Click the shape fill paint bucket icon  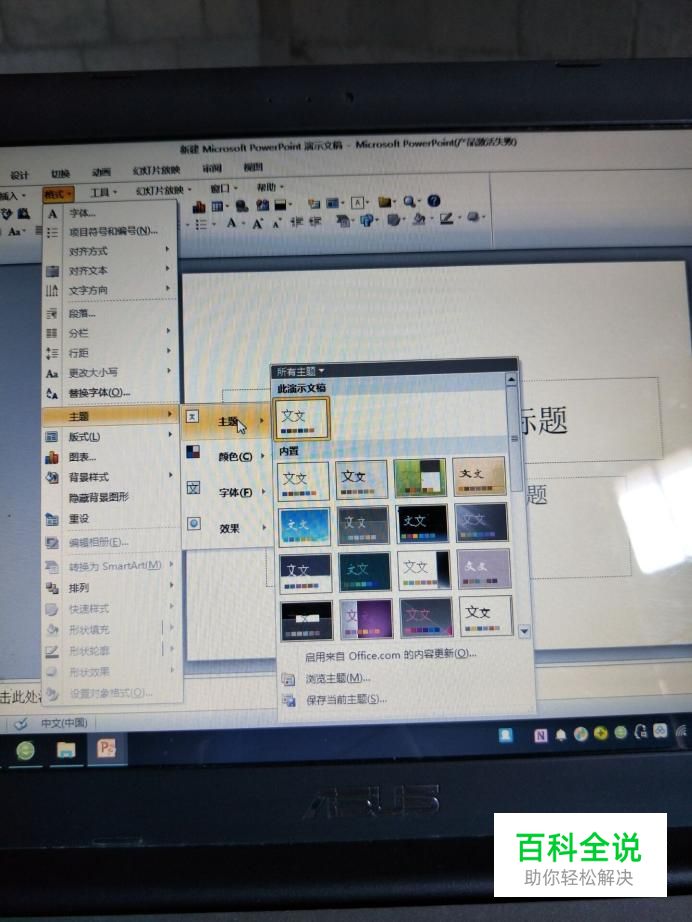(x=419, y=219)
